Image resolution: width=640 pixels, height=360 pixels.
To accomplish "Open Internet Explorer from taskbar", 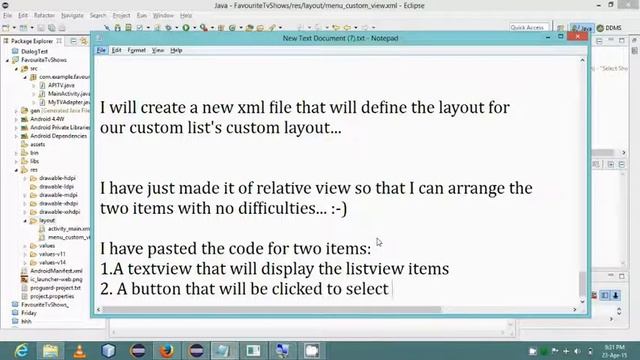I will 21,351.
